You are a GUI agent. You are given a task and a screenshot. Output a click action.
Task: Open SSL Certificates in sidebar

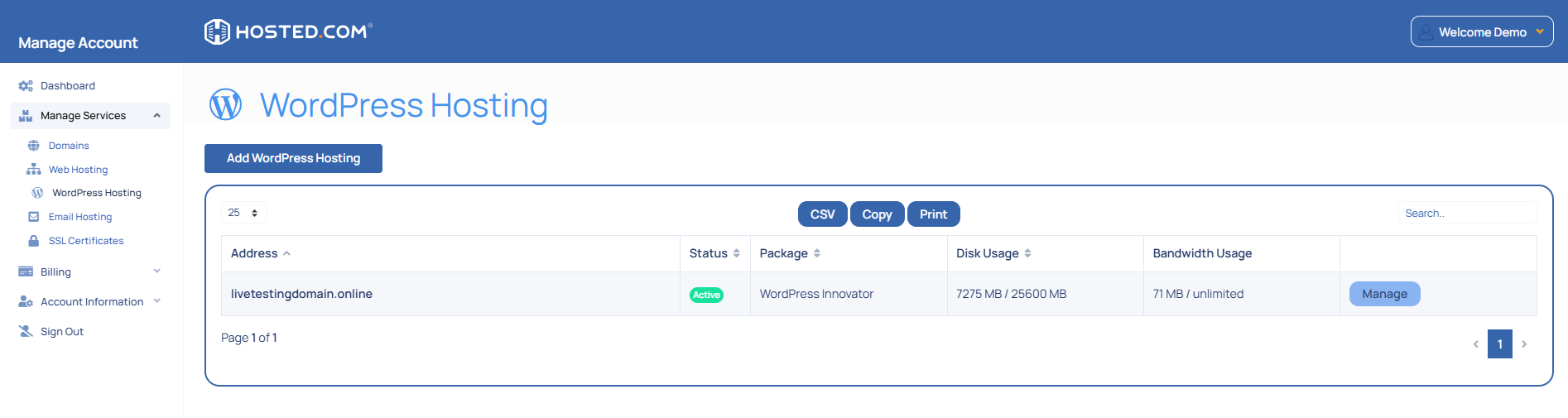86,241
